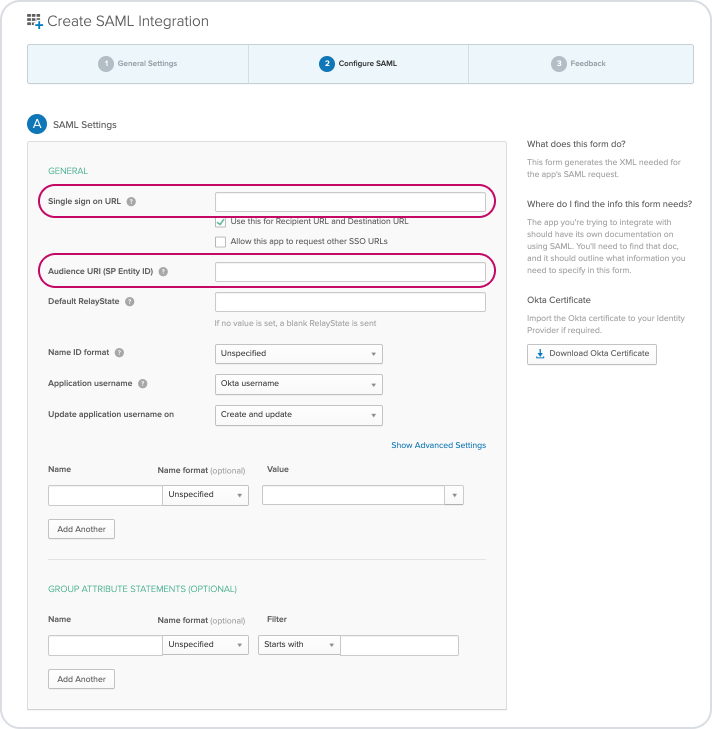Viewport: 712px width, 729px height.
Task: Click help icon next to Default RelayState
Action: tap(130, 301)
